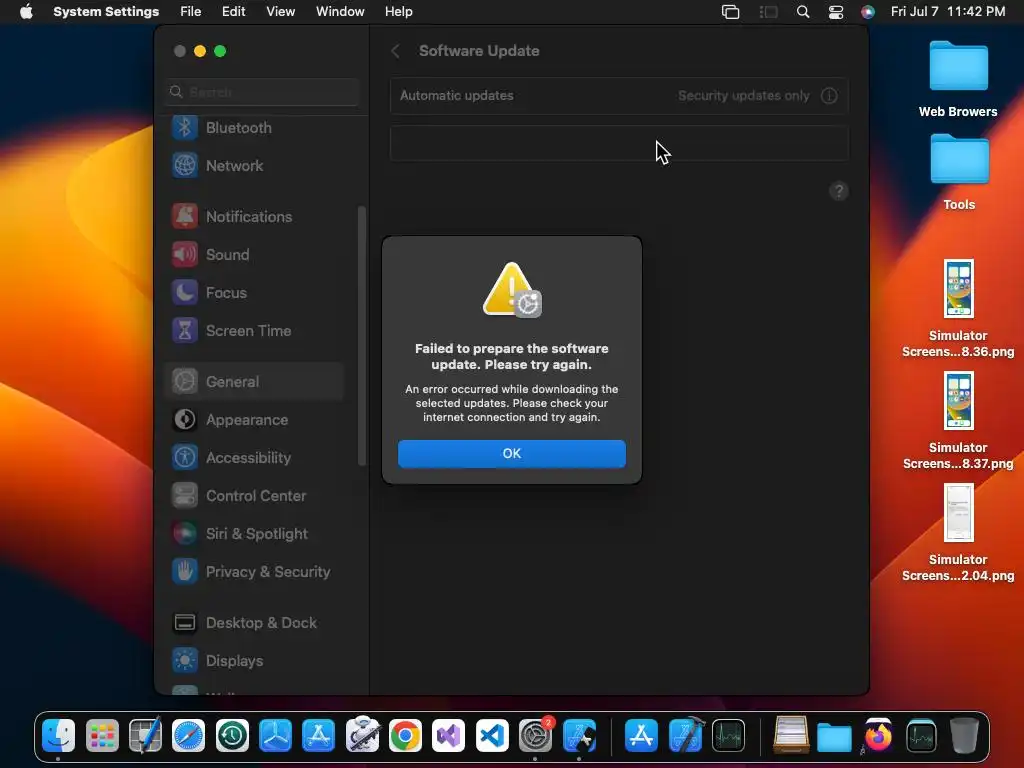
Task: Open Visual Studio from the Dock
Action: click(x=449, y=736)
